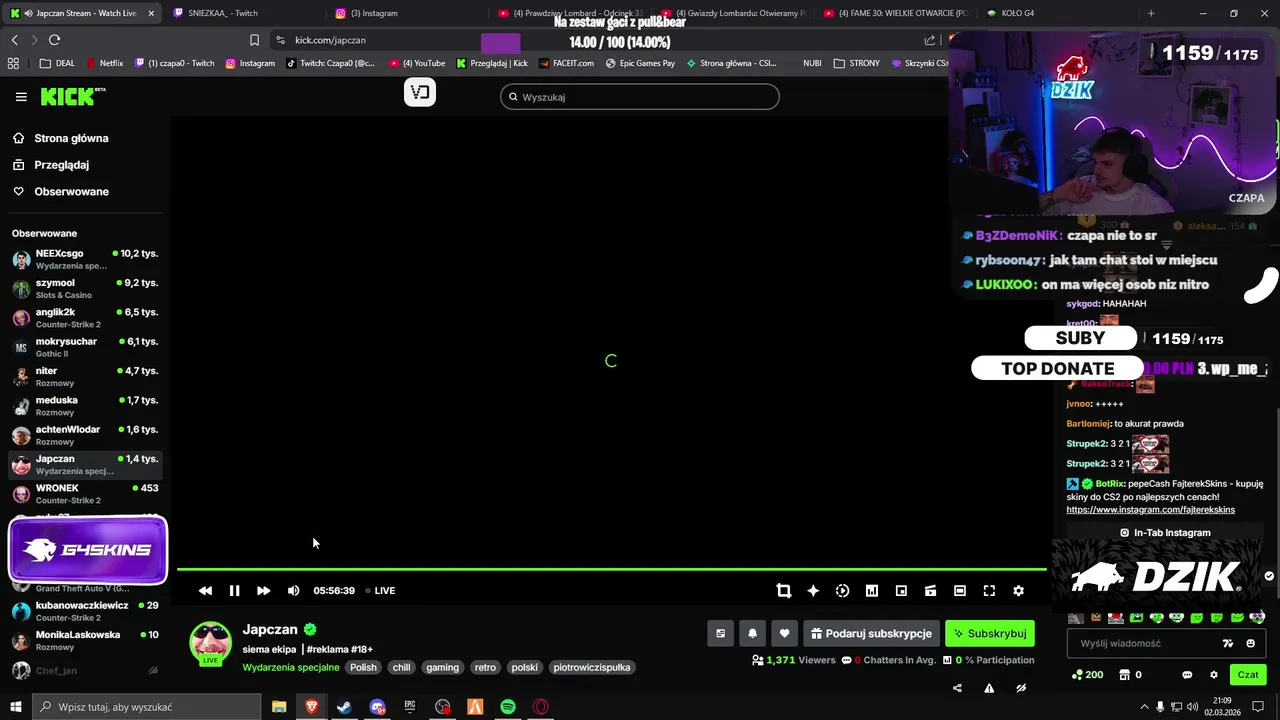Switch to the Instagram browser tab
This screenshot has width=1280, height=720.
[x=400, y=13]
